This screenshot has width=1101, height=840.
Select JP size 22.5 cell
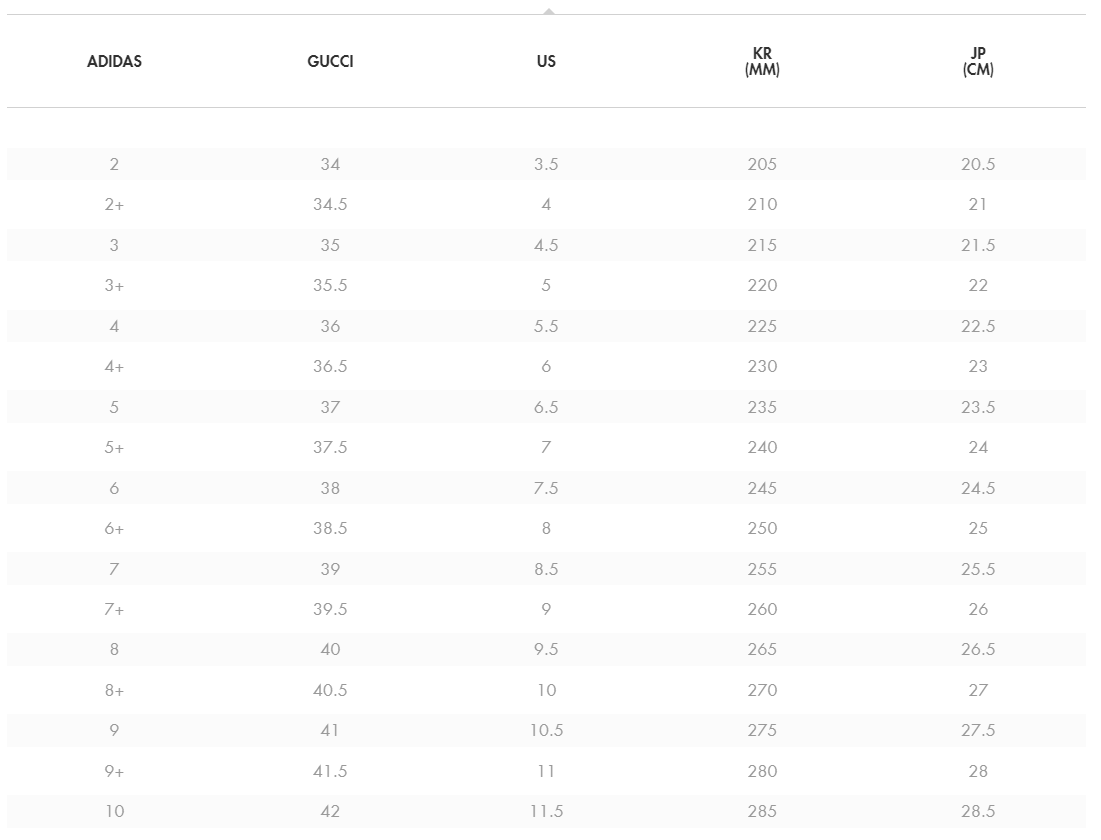pyautogui.click(x=978, y=326)
